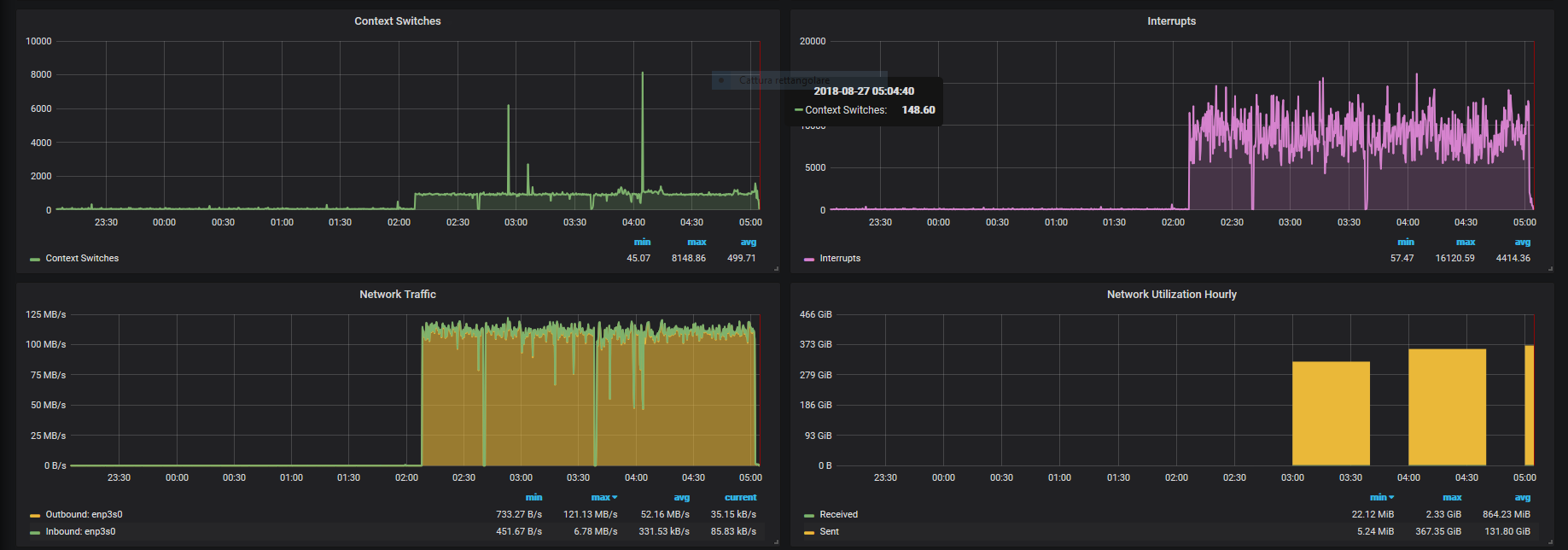Viewport: 1568px width, 550px height.
Task: Click the 8148.86 max value for Context Switches
Action: click(688, 258)
